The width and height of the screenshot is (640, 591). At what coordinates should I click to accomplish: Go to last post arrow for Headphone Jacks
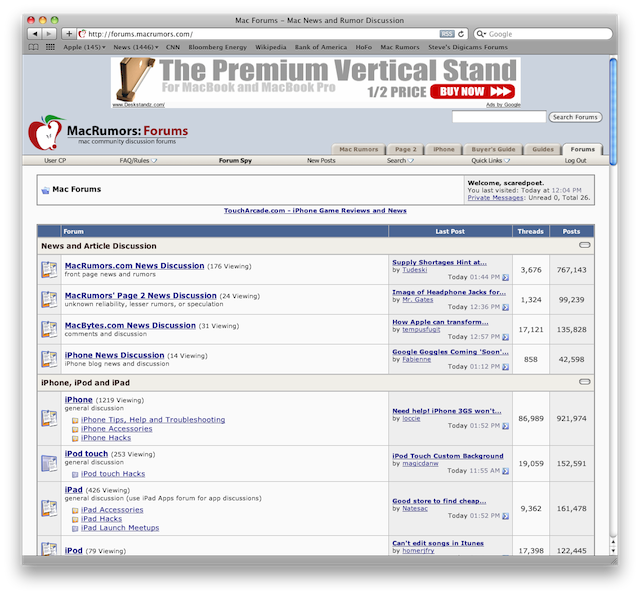point(505,307)
